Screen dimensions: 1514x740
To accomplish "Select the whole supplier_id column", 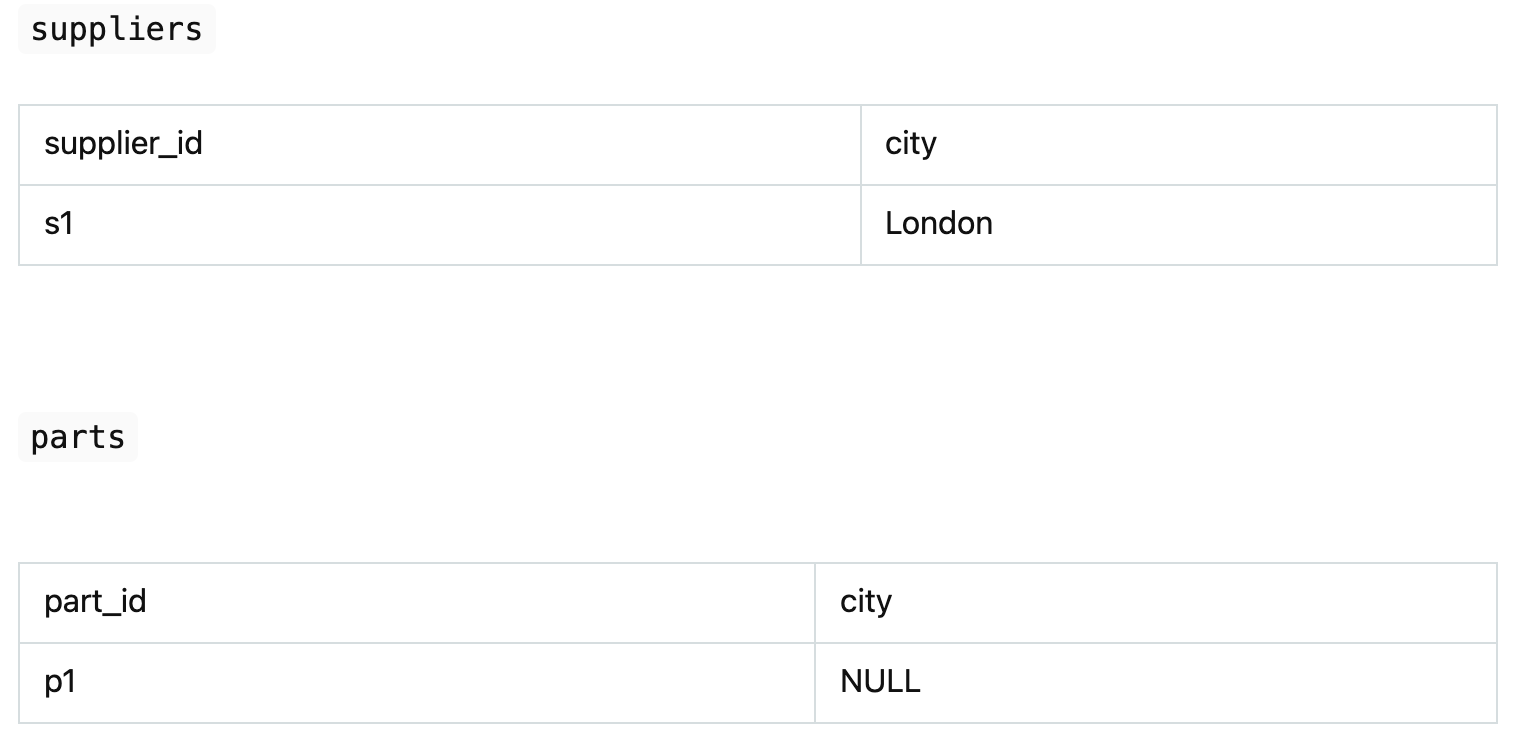I will coord(440,185).
